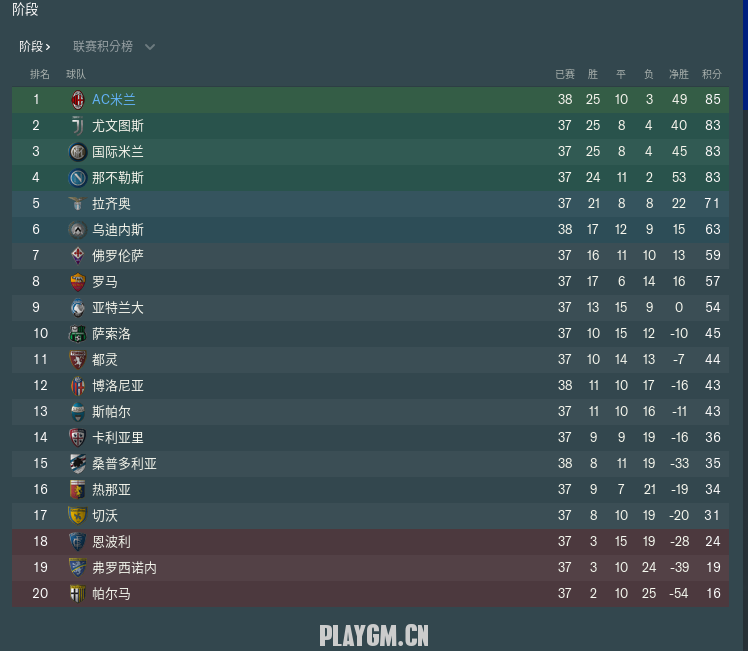
Task: Open the 亚特兰大 team link
Action: click(x=118, y=308)
